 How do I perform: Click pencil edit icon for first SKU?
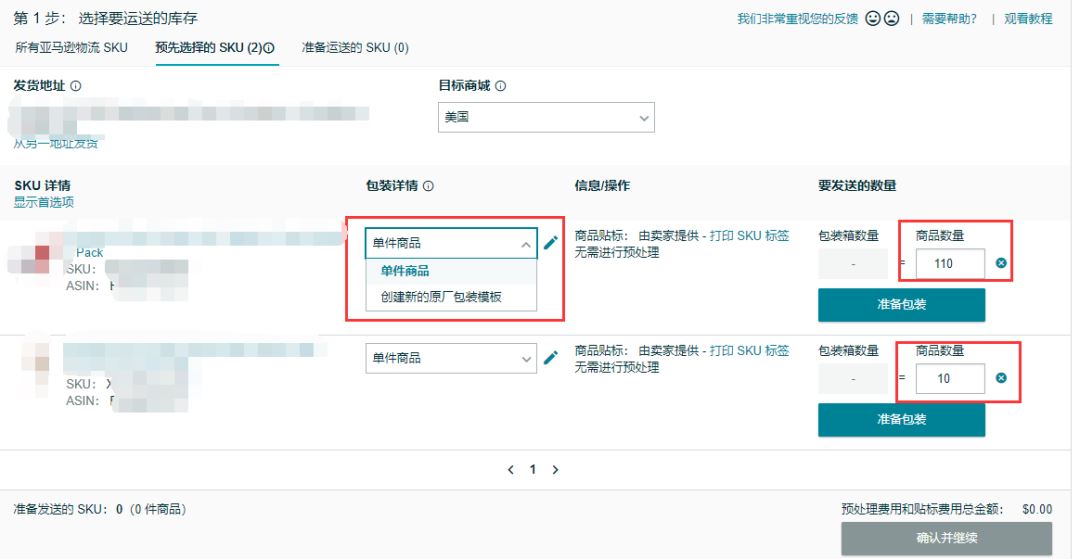(x=550, y=243)
